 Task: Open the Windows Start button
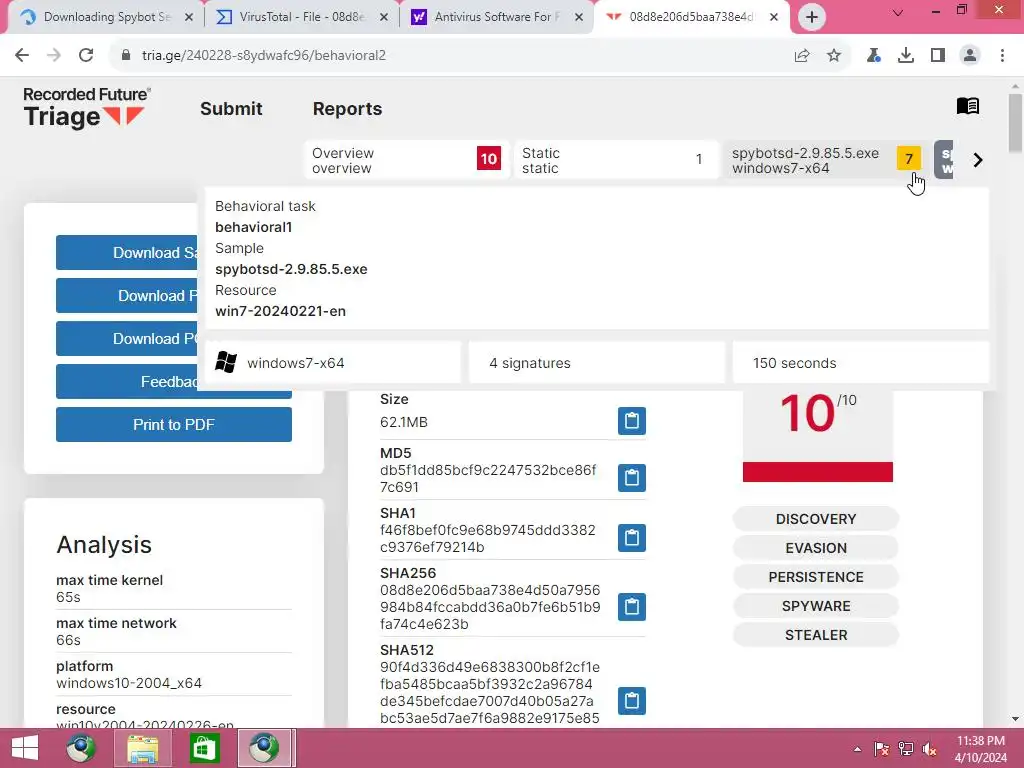tap(25, 748)
